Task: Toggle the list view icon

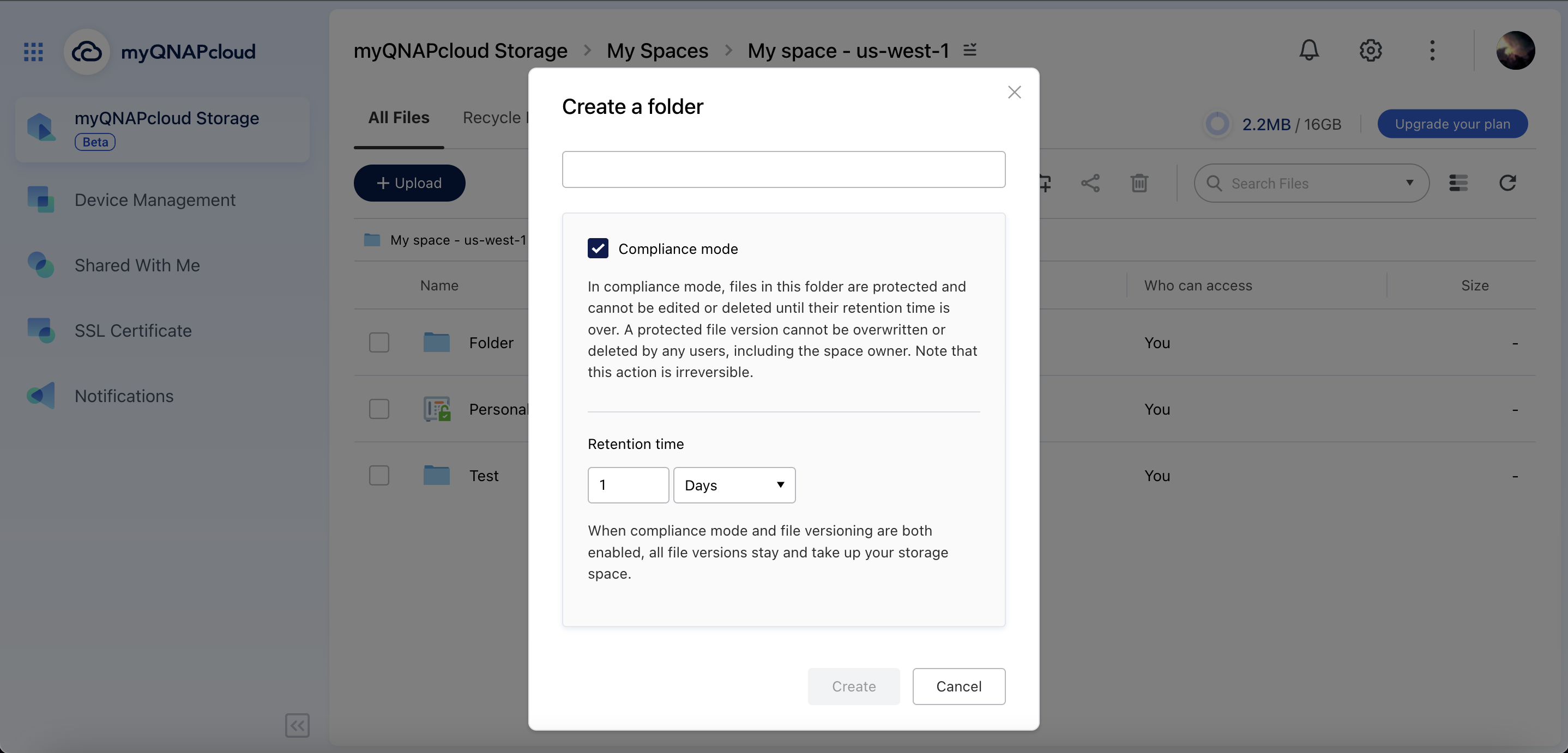Action: 1458,183
